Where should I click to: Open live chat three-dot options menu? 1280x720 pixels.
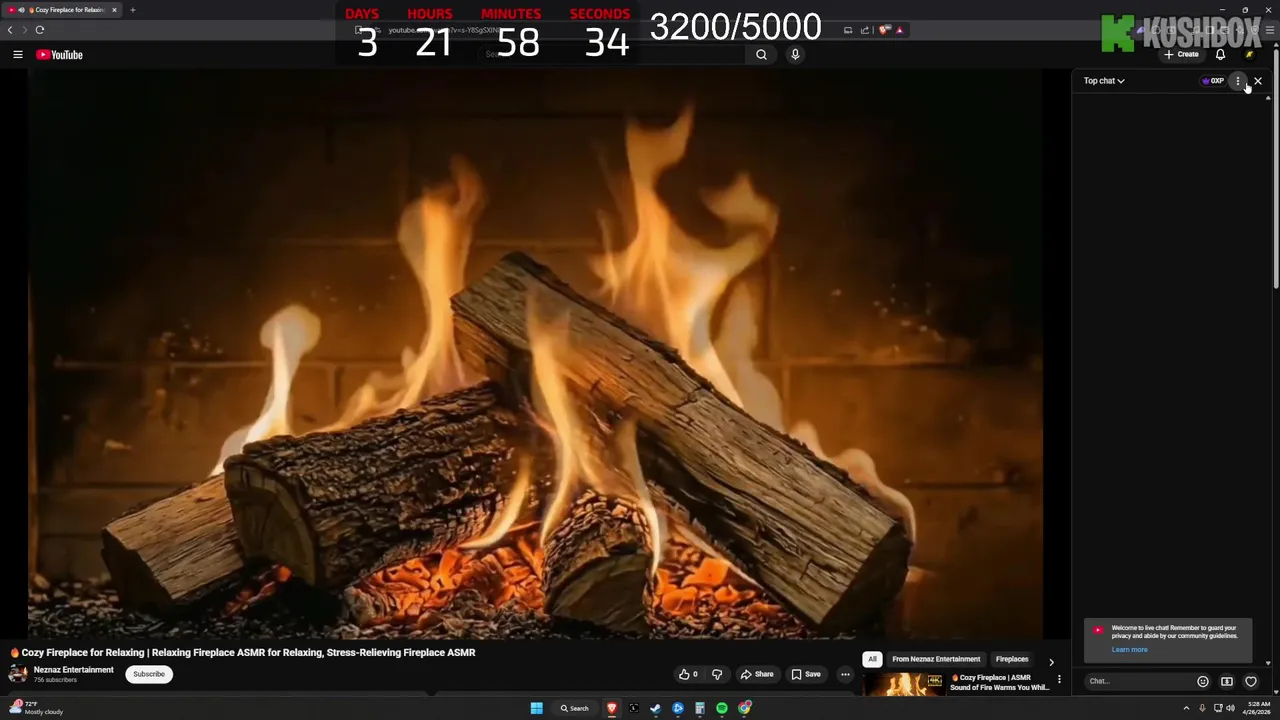1238,81
